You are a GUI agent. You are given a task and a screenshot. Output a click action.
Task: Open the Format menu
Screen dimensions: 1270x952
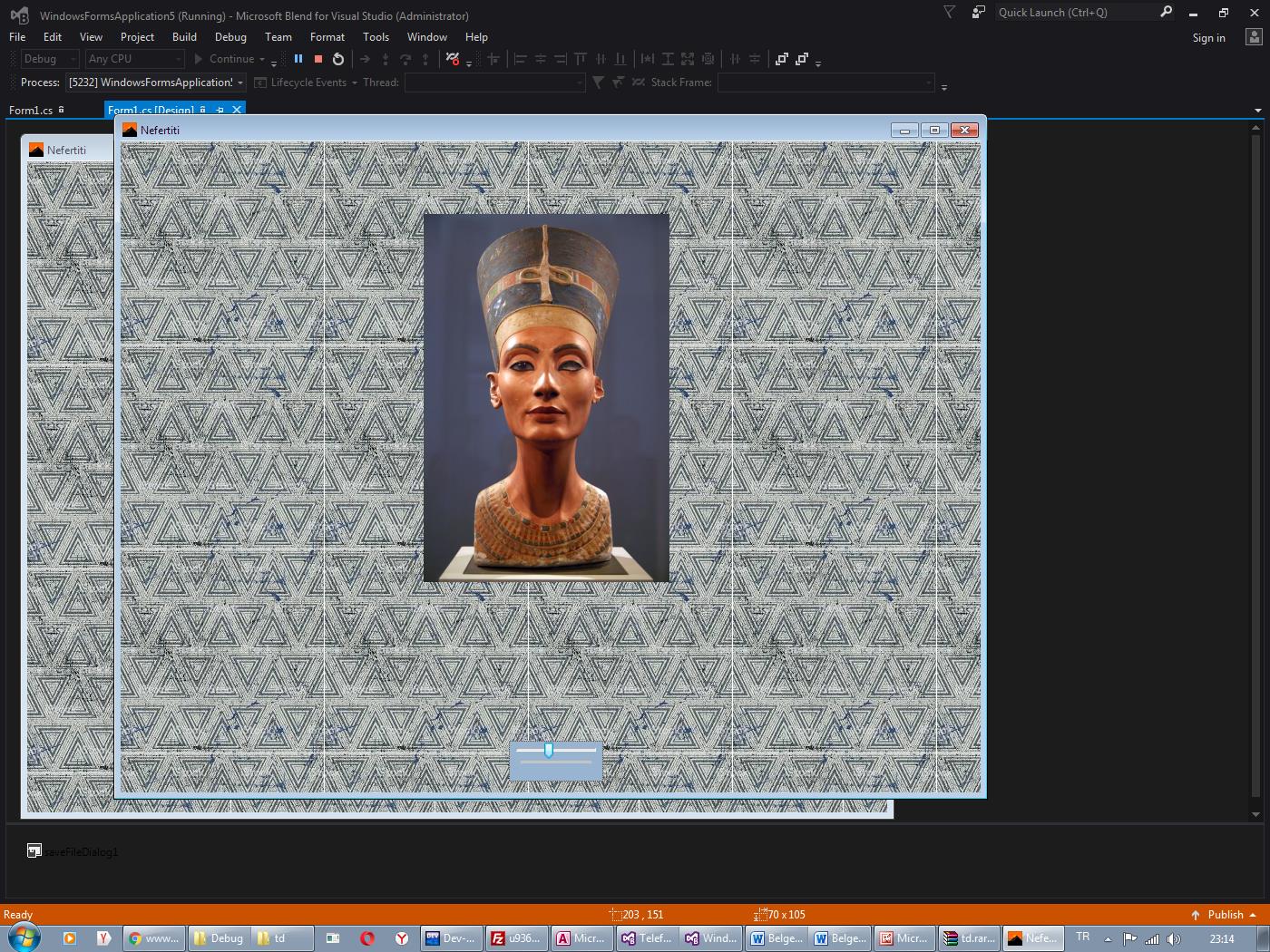327,37
